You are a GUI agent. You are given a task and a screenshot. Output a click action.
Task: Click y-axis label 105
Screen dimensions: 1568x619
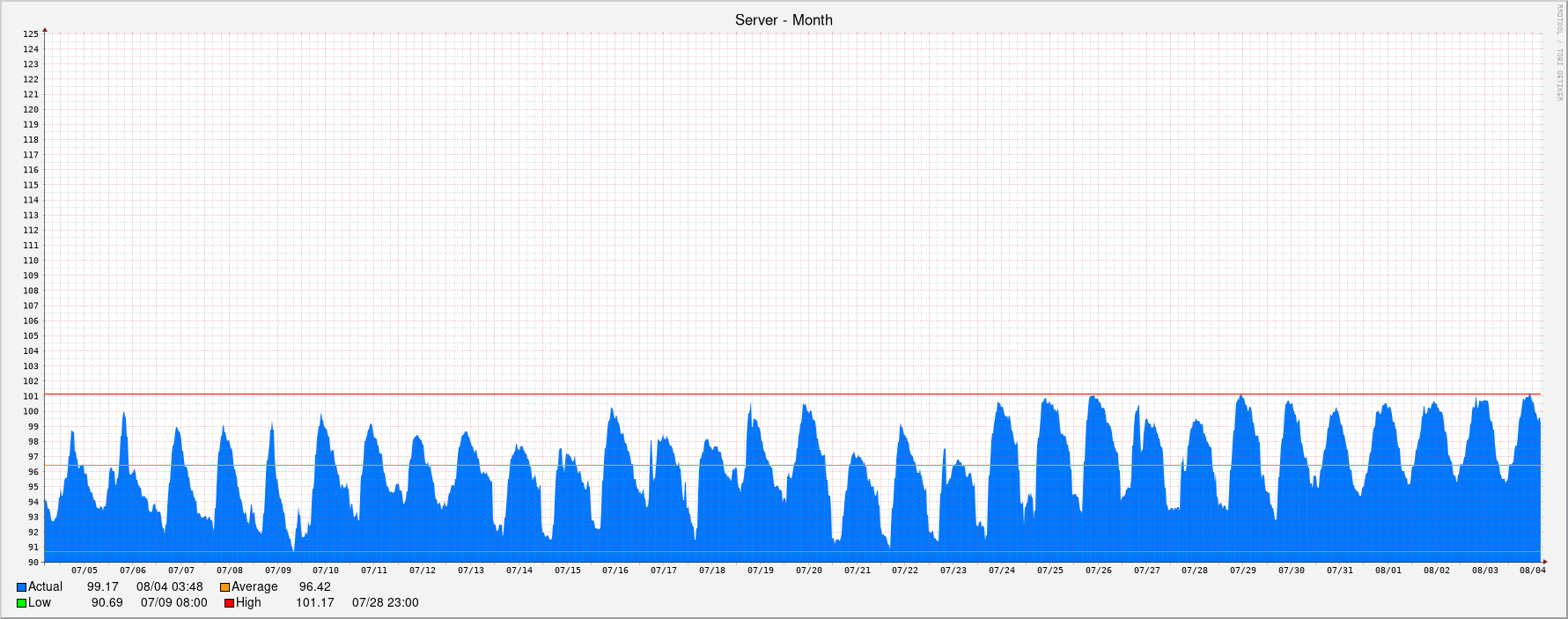pos(31,336)
